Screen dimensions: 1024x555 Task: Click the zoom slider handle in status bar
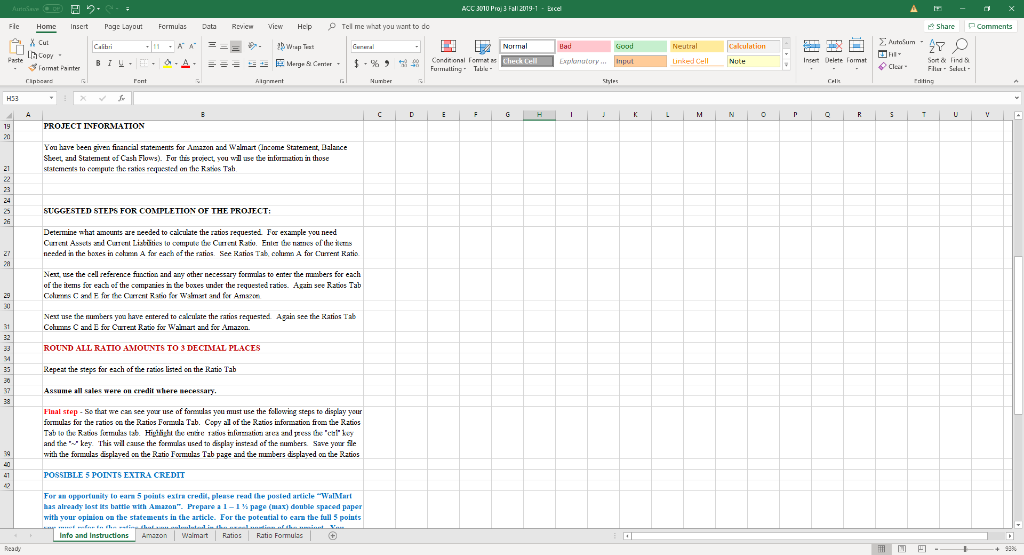click(x=965, y=549)
